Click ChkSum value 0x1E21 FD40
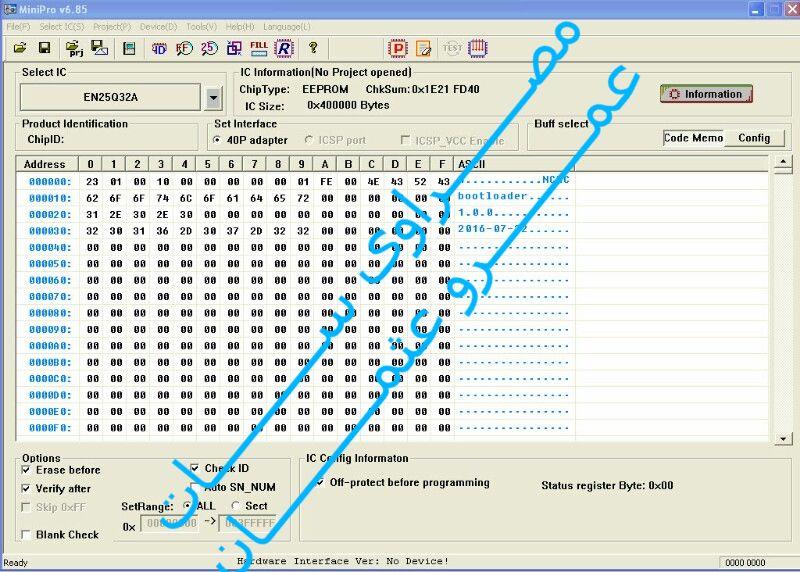 coord(445,89)
